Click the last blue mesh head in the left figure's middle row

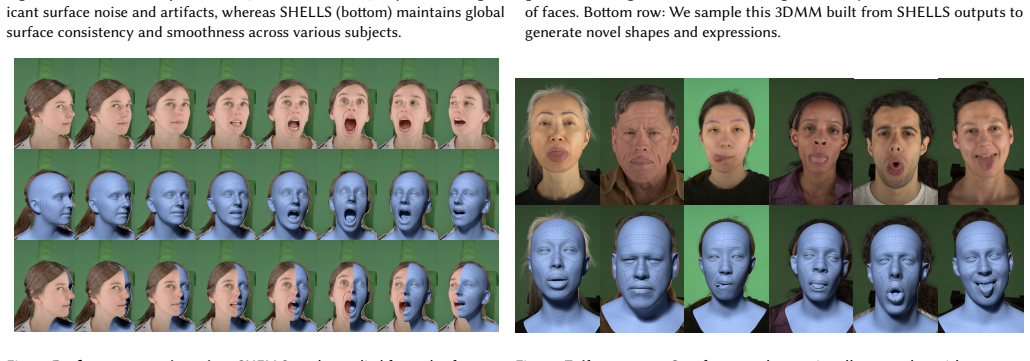468,194
